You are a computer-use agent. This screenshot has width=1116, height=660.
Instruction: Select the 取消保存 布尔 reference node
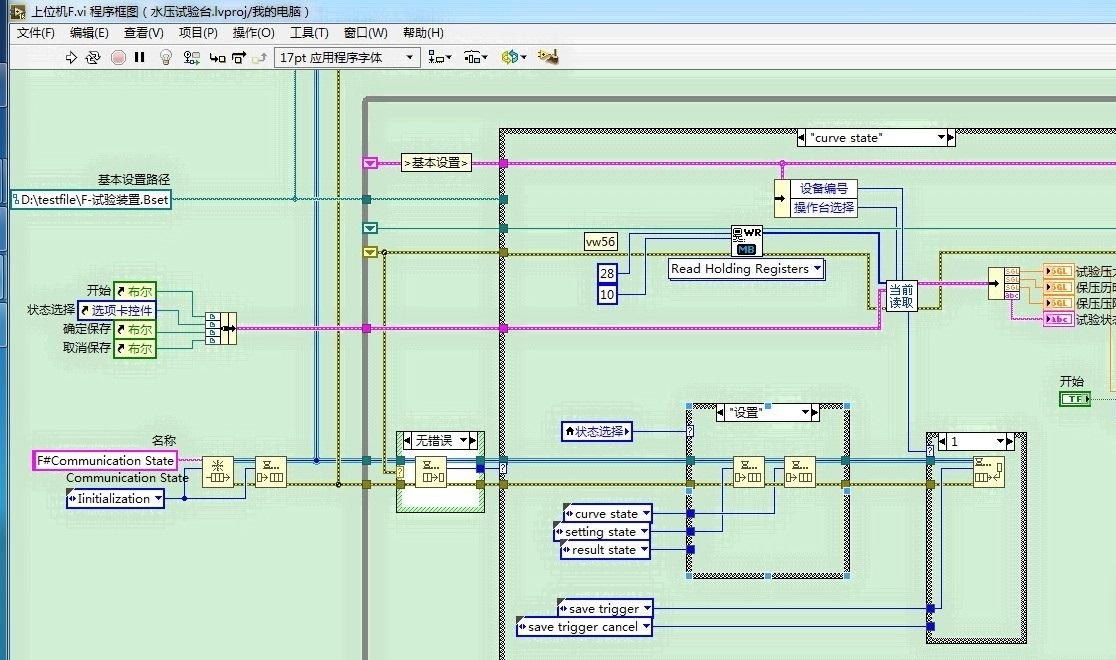135,348
